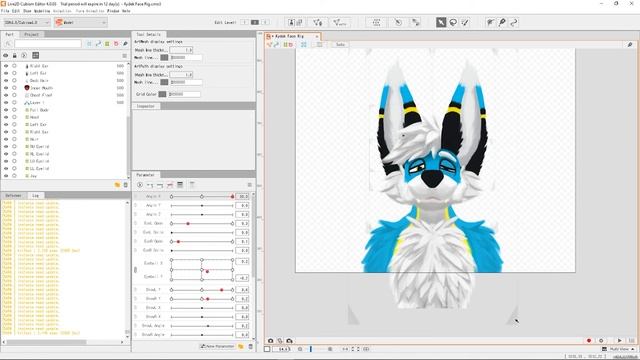Viewport: 640px width, 360px height.
Task: Open the edit mesh manually tool
Action: pos(318,22)
